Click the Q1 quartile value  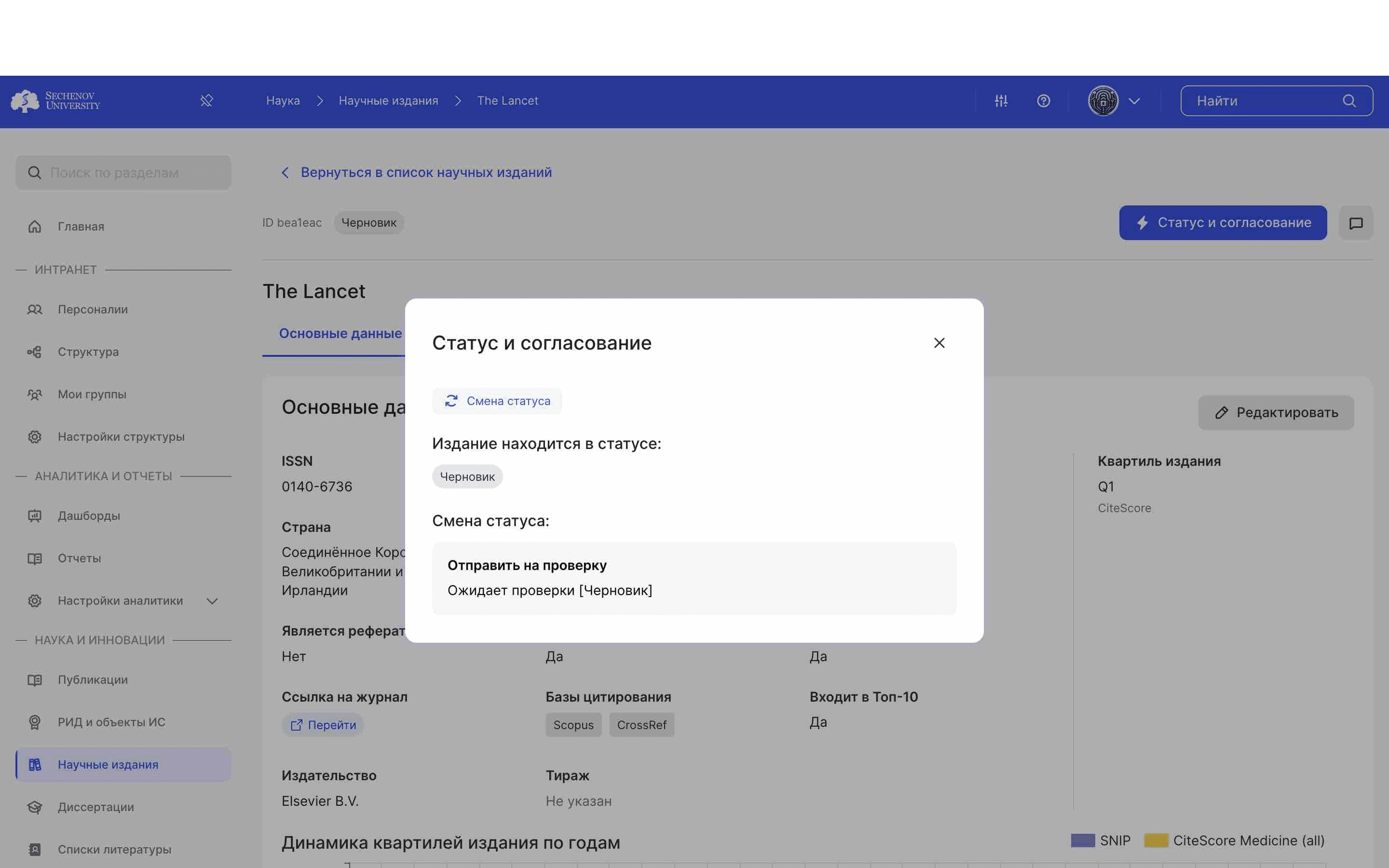coord(1105,487)
